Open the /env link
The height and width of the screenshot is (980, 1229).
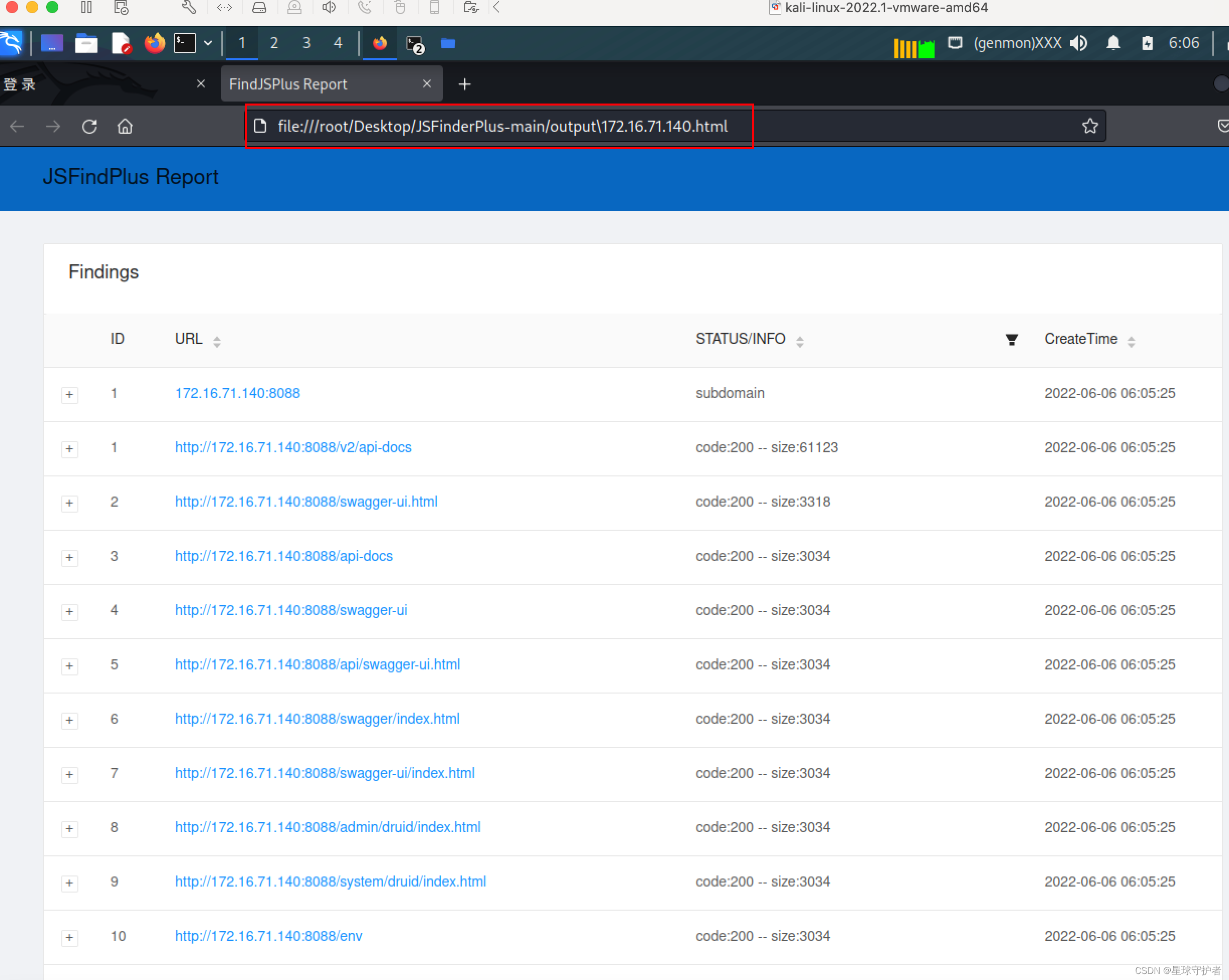pos(268,936)
